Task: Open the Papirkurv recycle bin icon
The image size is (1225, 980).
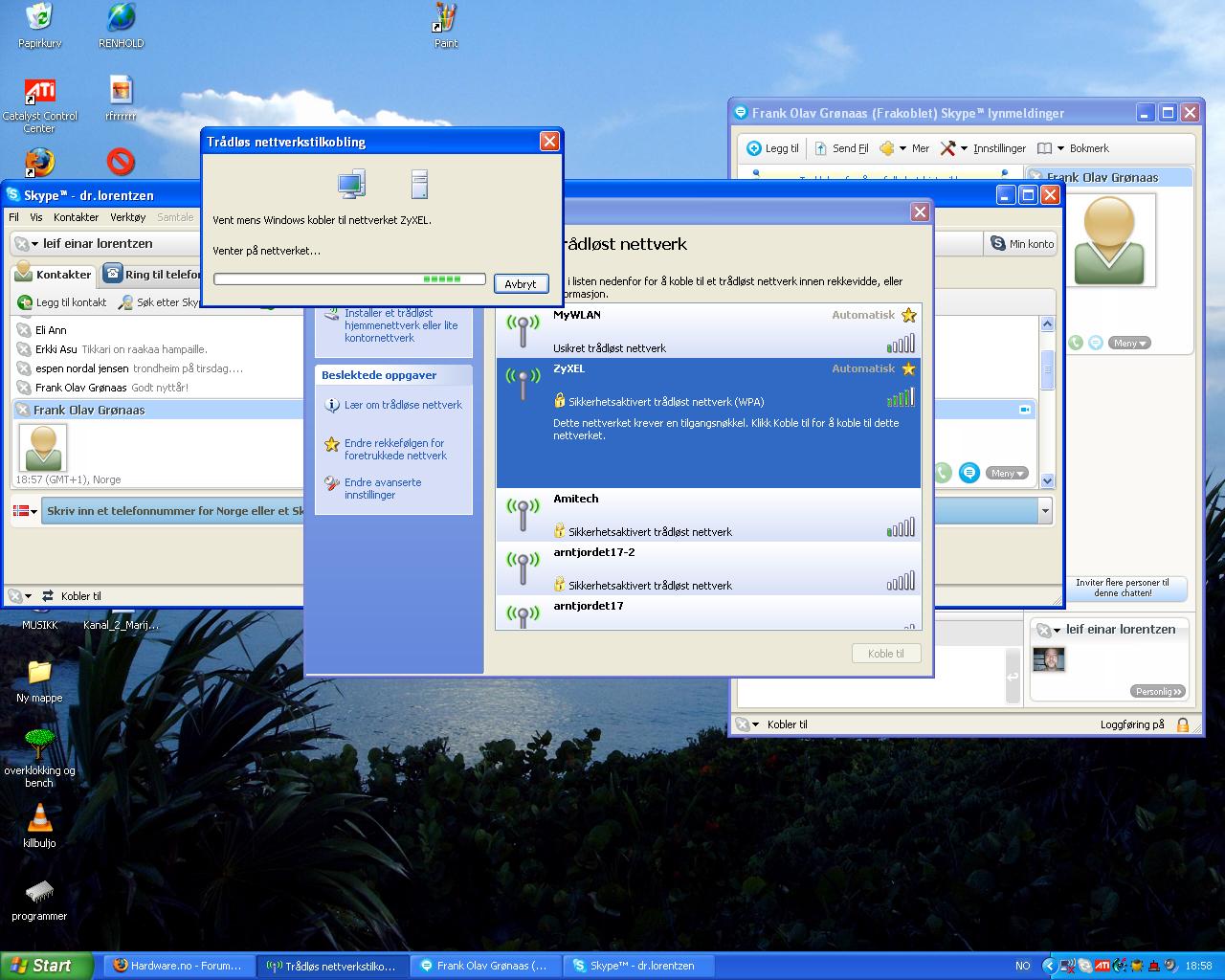Action: click(x=39, y=25)
